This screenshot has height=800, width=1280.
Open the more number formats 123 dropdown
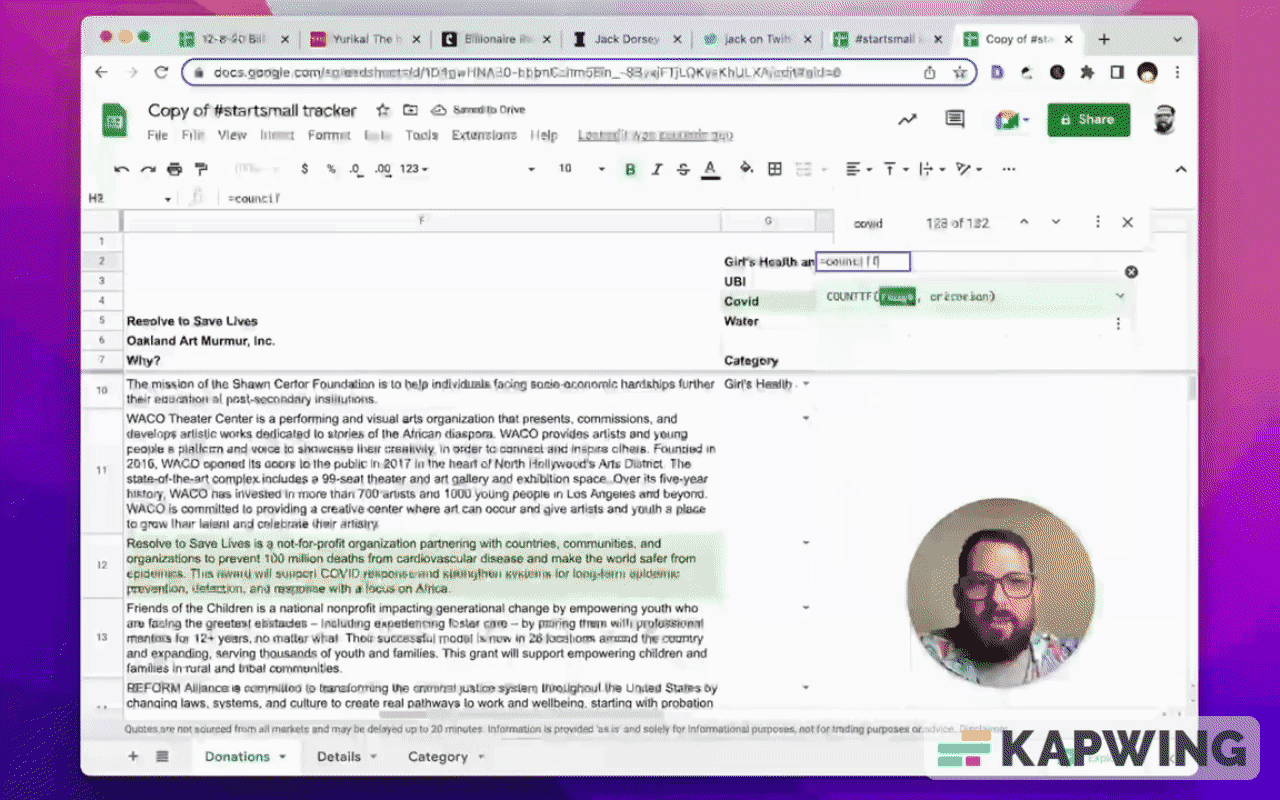[414, 169]
